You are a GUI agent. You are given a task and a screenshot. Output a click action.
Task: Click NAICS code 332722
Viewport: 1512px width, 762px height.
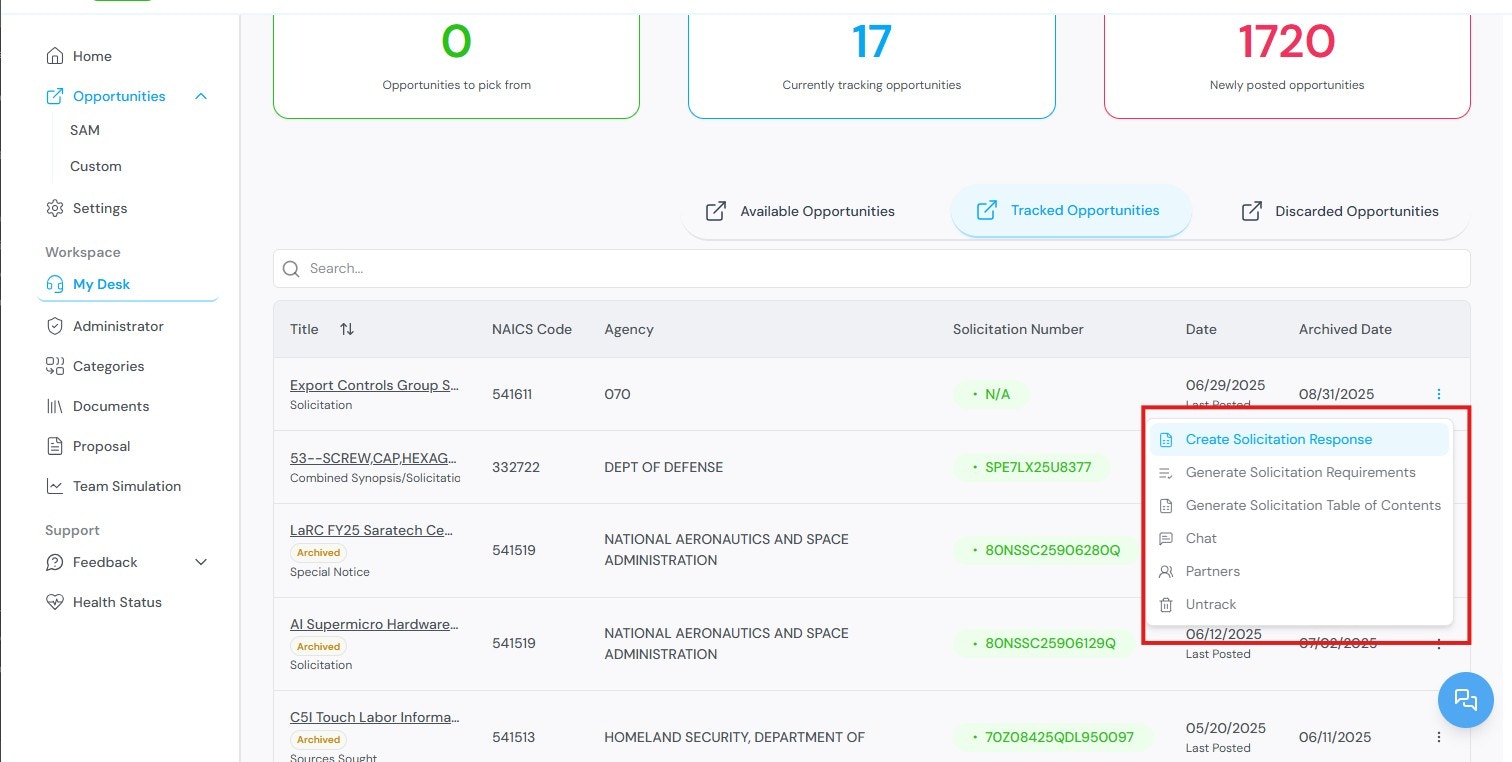click(x=514, y=467)
